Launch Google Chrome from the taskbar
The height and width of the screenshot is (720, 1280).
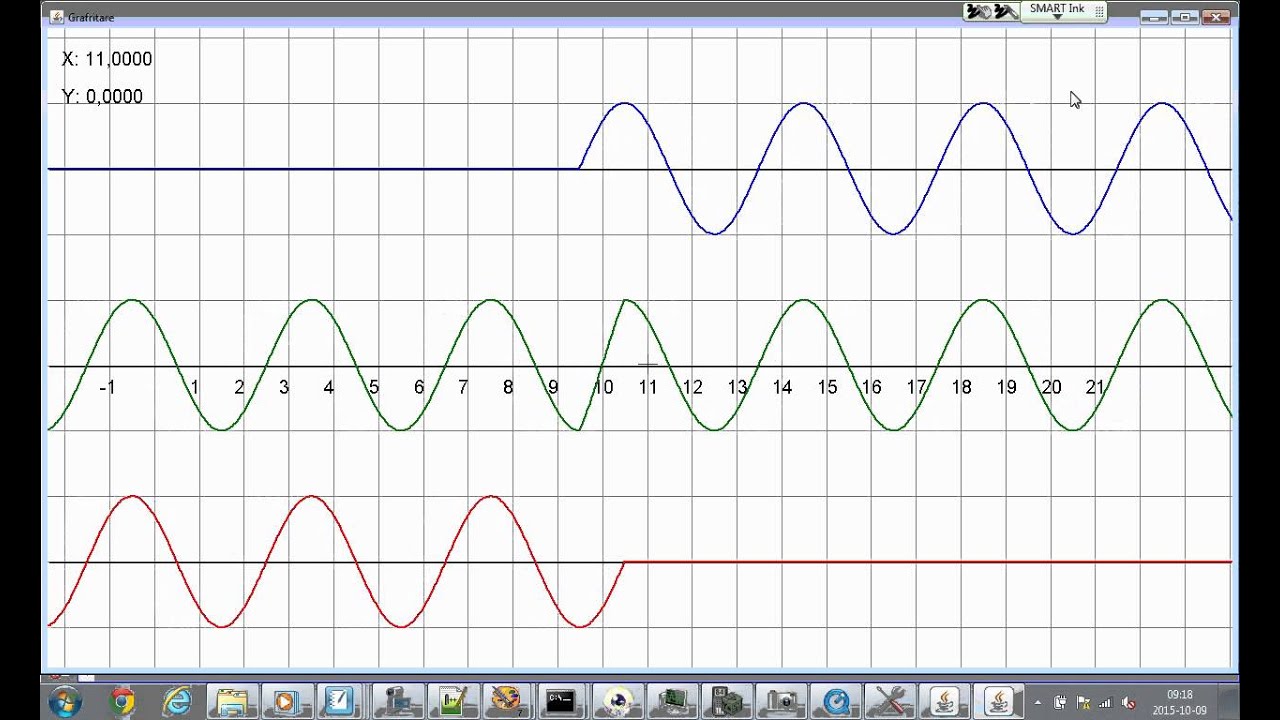[x=123, y=702]
